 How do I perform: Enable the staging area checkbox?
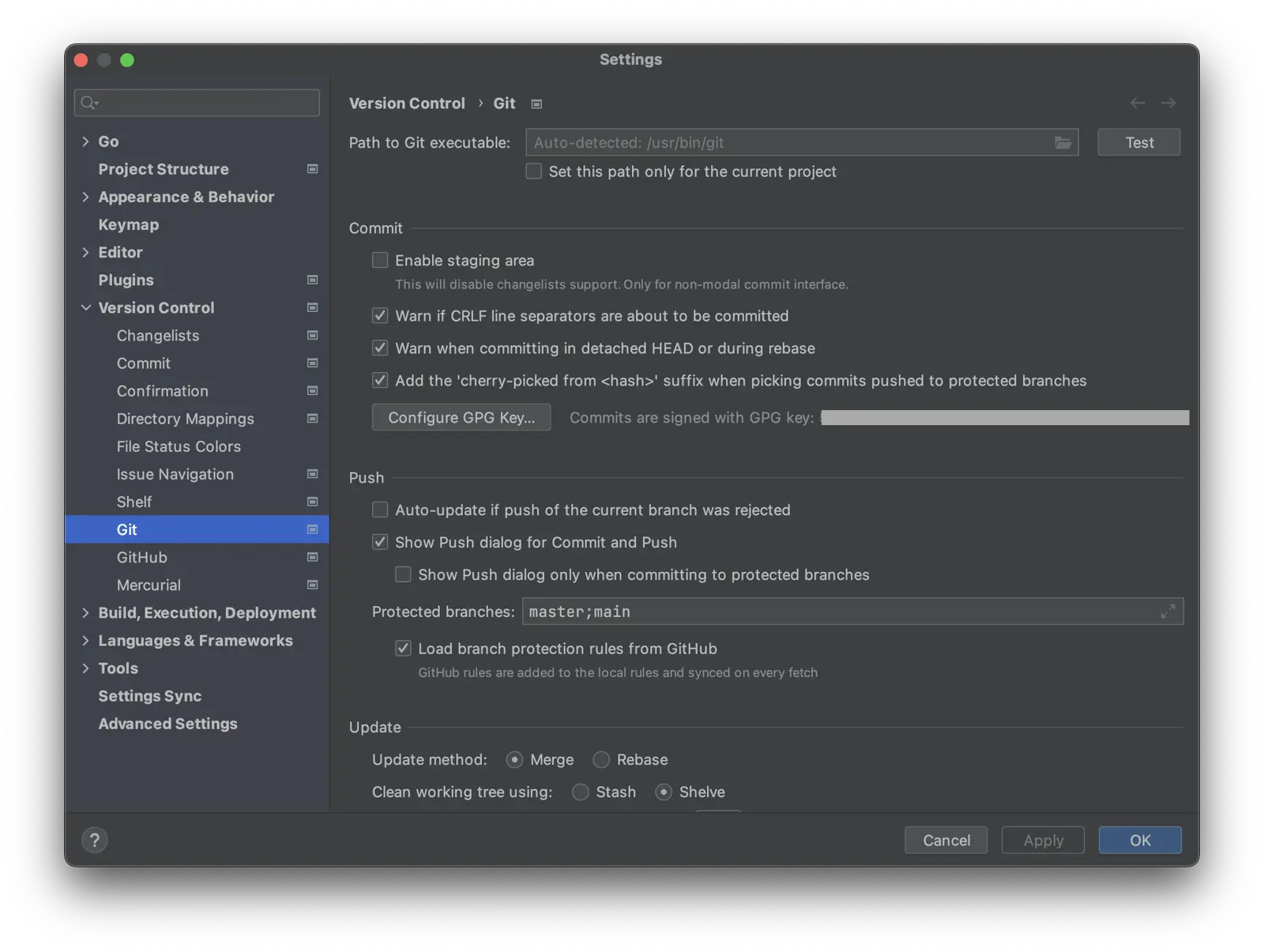coord(380,261)
